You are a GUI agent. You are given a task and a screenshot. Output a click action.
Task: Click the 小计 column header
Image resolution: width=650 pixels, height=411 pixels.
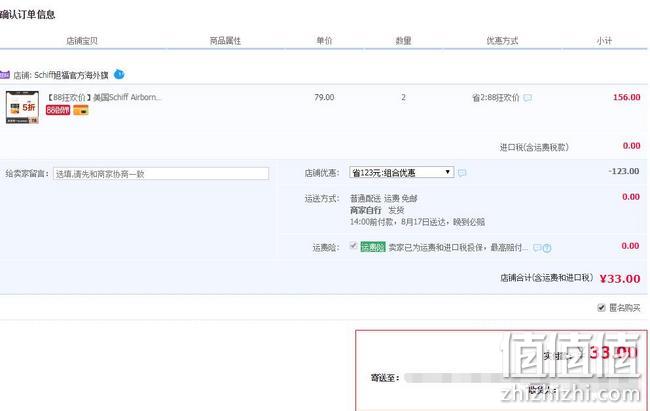[604, 41]
